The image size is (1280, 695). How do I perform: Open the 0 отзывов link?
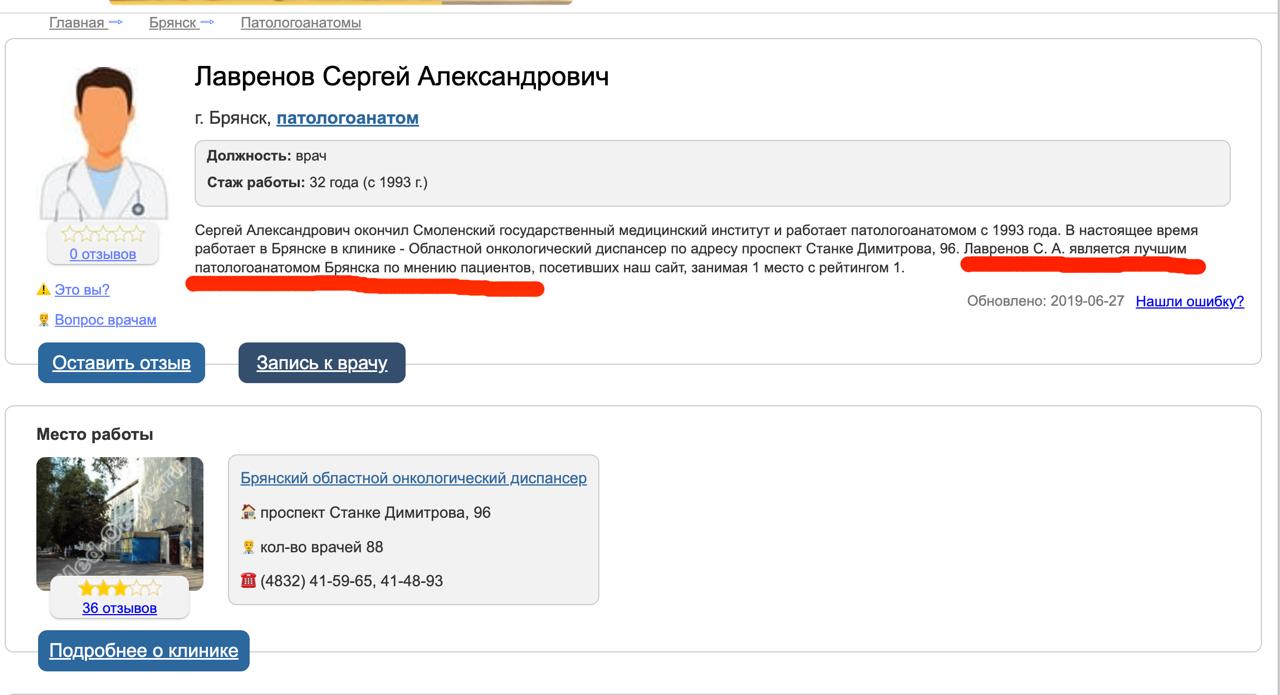click(103, 254)
